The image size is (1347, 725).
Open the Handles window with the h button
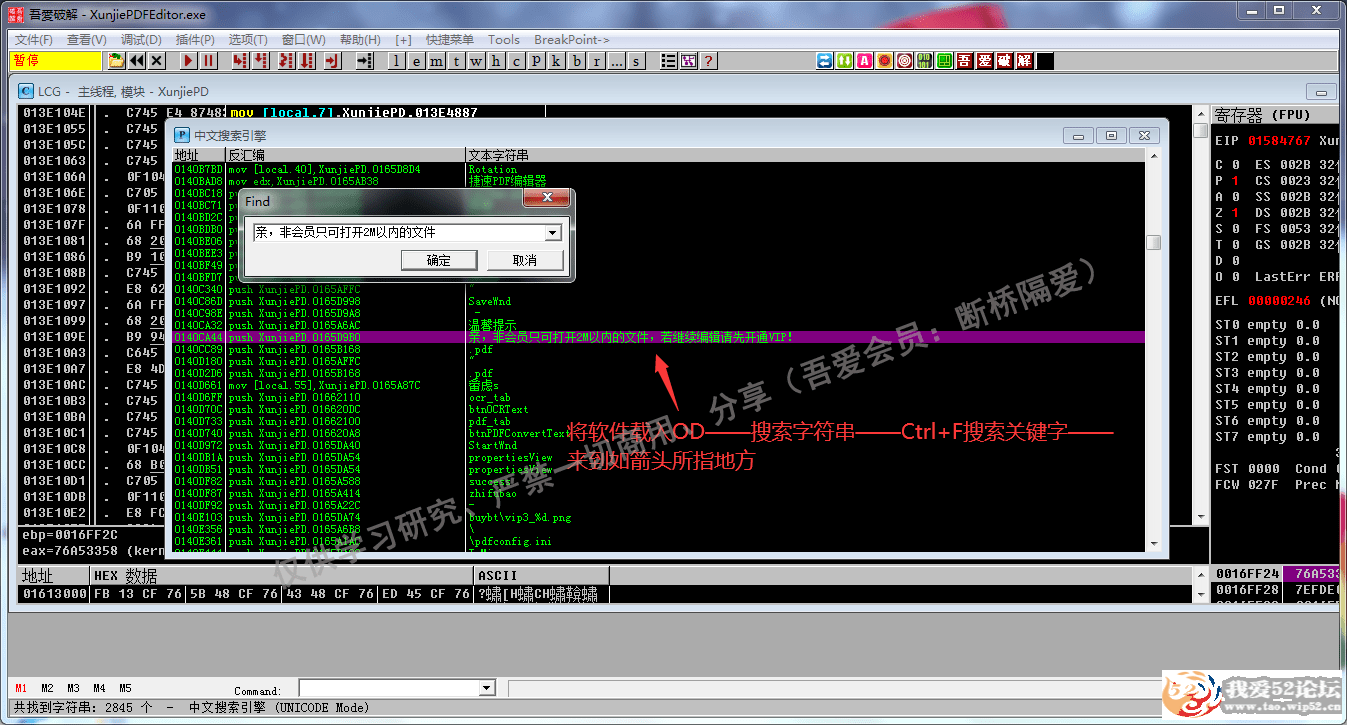click(496, 61)
